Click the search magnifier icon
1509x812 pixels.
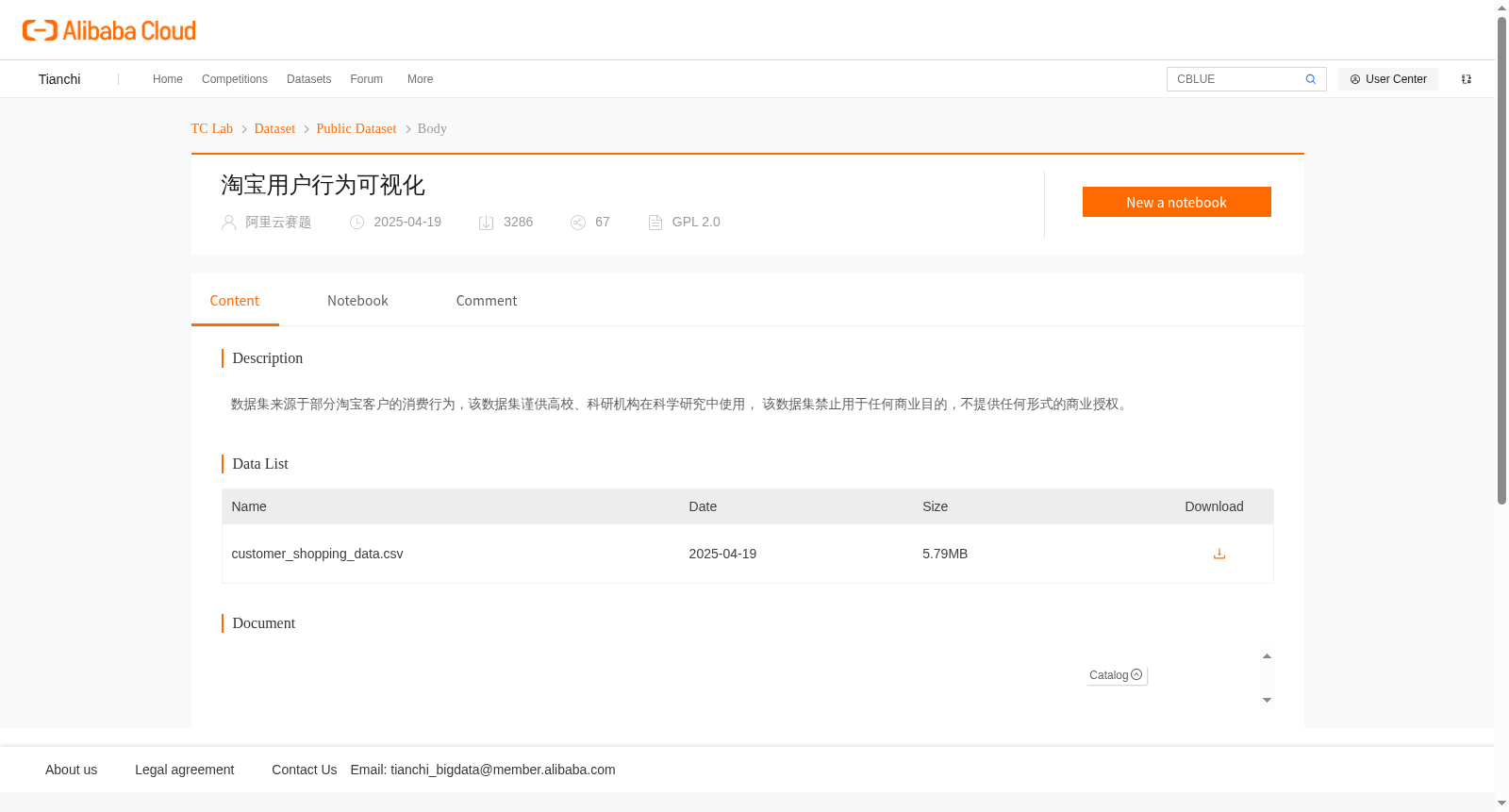click(x=1310, y=79)
